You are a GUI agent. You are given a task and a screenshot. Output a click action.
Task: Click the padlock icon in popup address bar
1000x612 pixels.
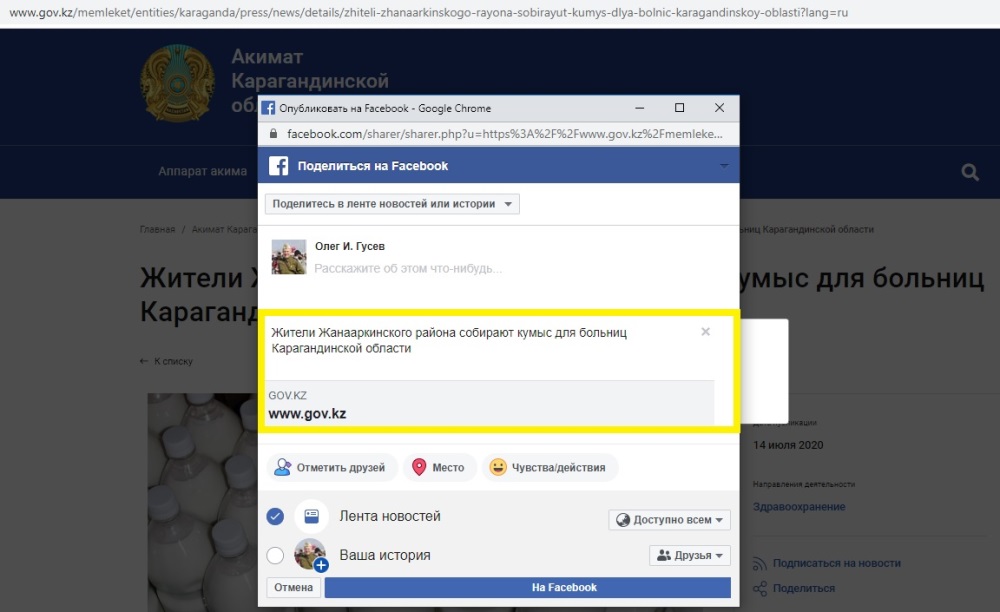coord(274,134)
